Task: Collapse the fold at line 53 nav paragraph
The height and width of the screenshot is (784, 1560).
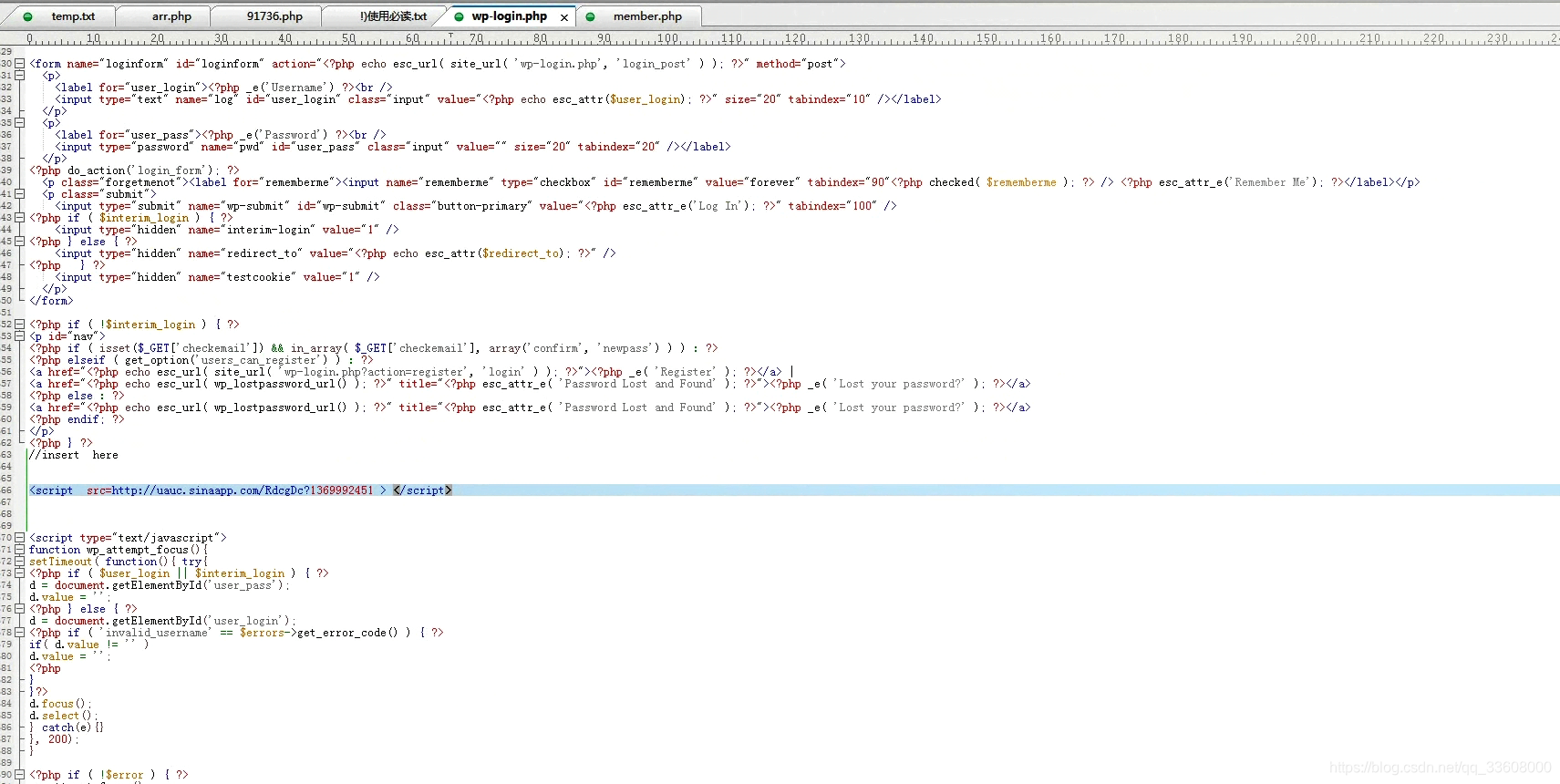Action: pos(19,336)
